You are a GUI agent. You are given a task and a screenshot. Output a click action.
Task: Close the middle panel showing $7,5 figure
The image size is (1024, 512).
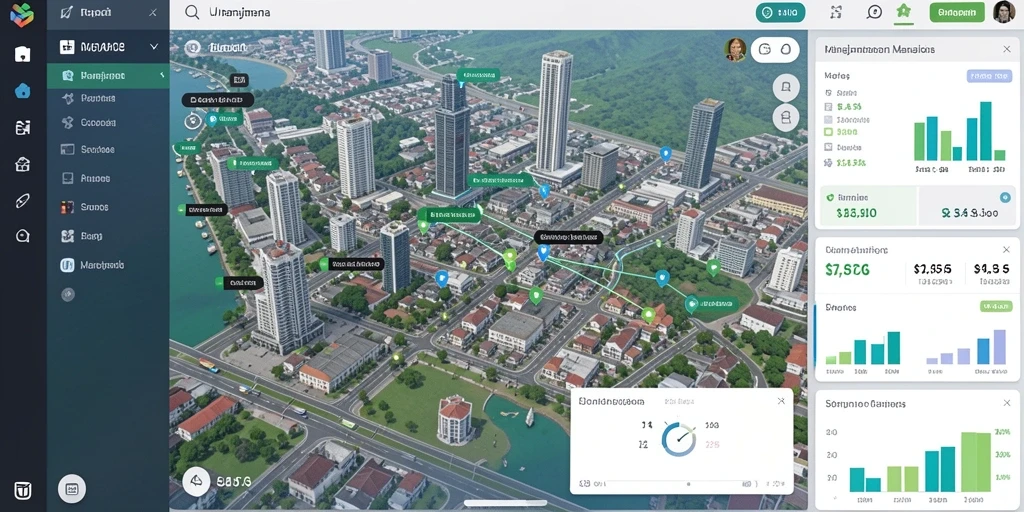tap(1006, 249)
